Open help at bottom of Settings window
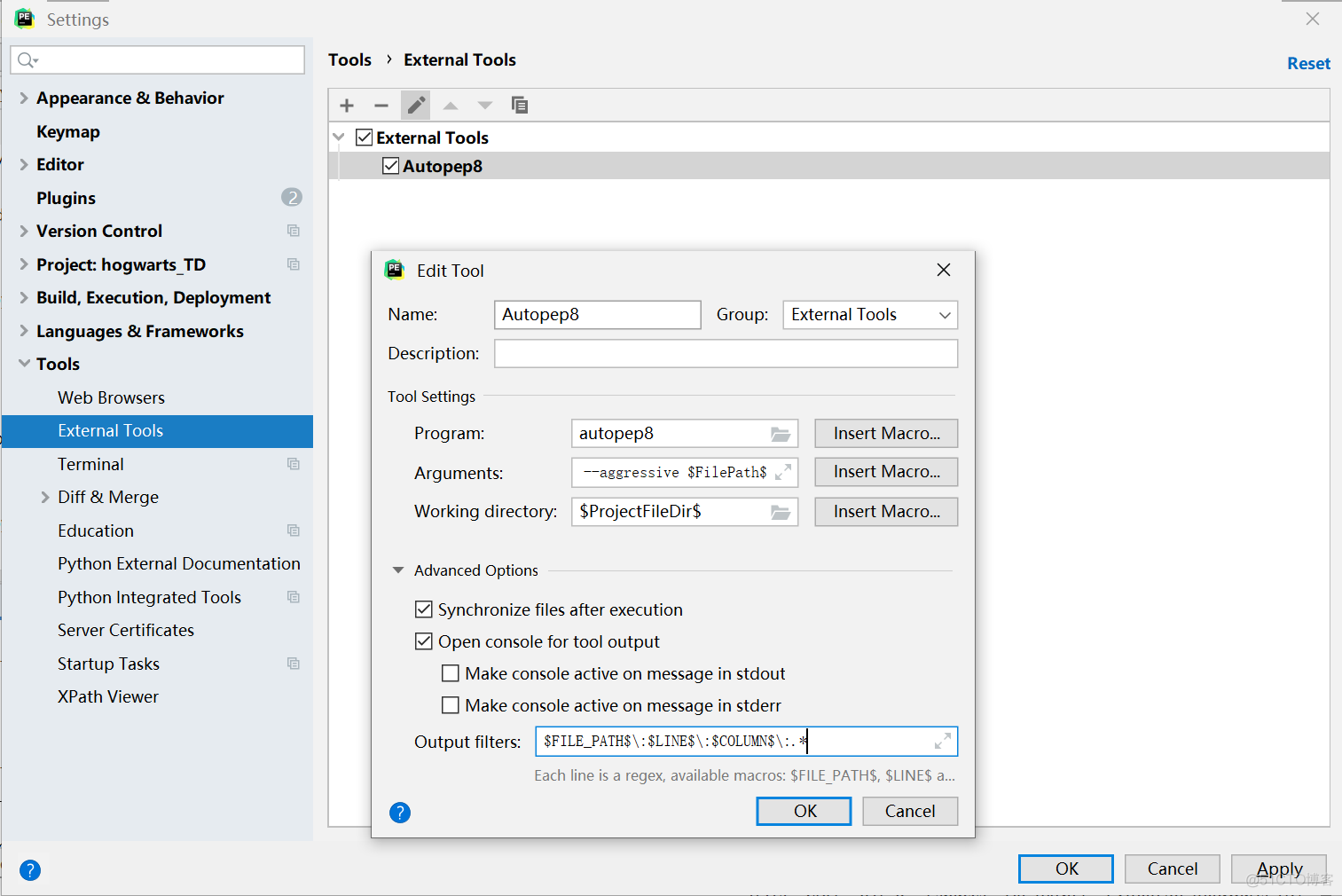The width and height of the screenshot is (1342, 896). pyautogui.click(x=30, y=870)
